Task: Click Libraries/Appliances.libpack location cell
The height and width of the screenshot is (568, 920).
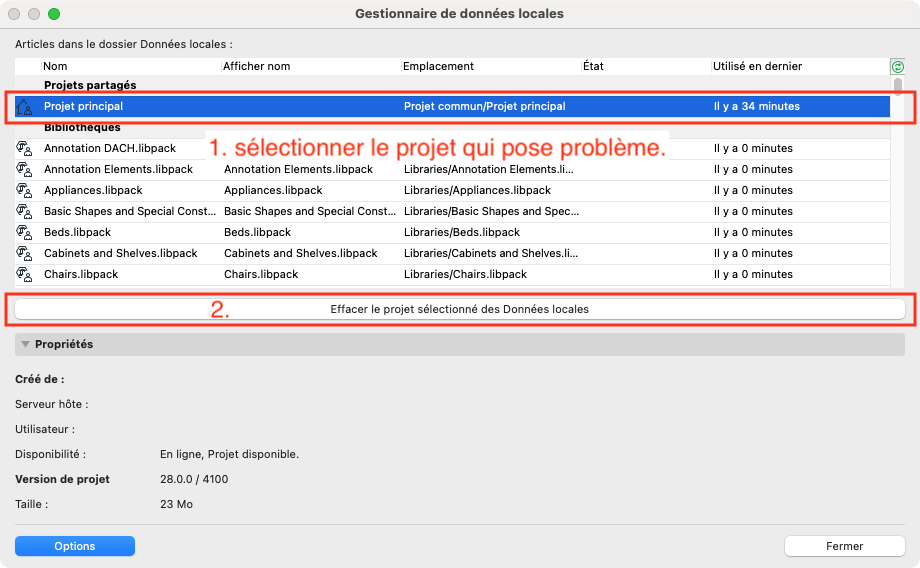Action: point(478,191)
